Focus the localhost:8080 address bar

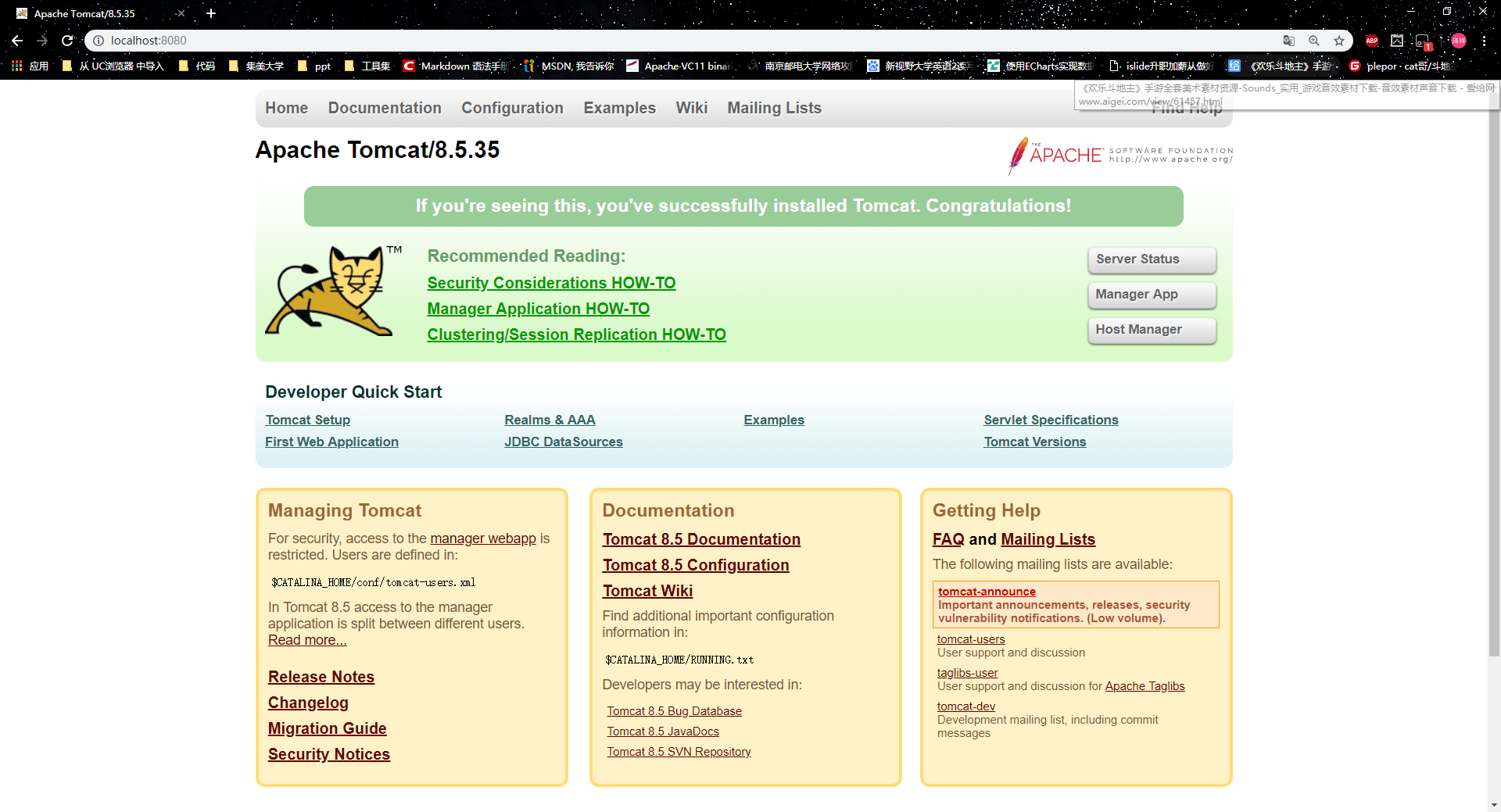[688, 41]
